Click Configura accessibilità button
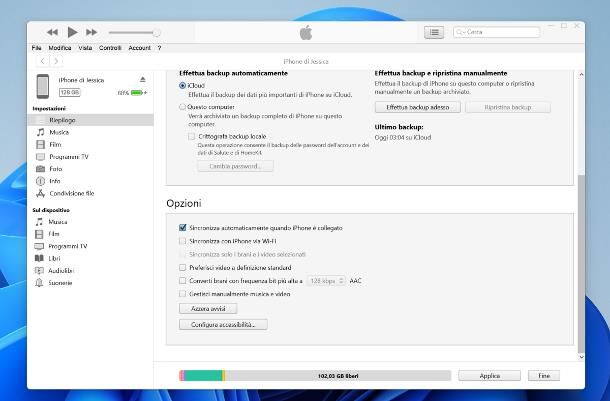This screenshot has height=401, width=610. tap(223, 324)
